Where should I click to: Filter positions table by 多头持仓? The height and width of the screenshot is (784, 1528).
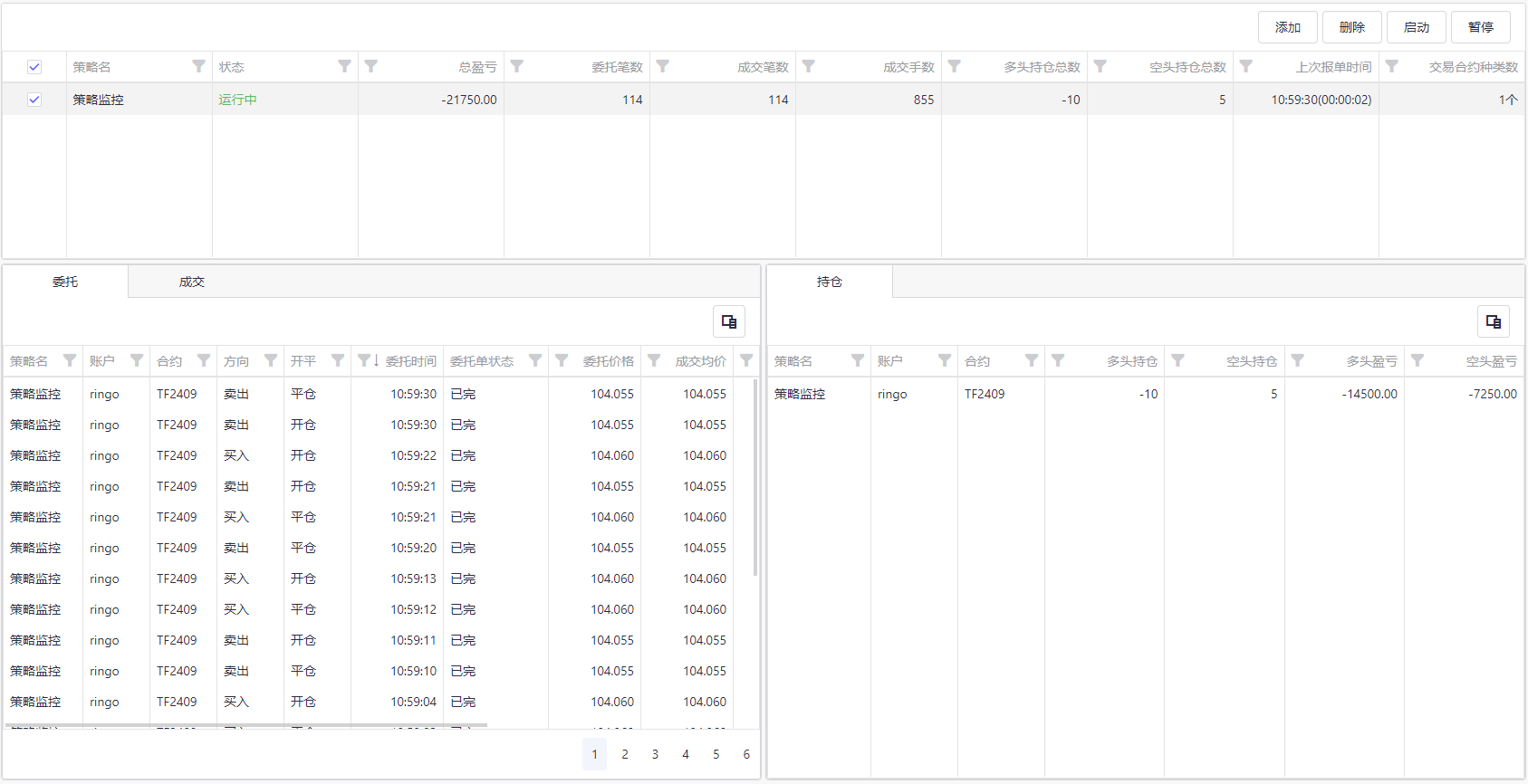pos(1058,360)
